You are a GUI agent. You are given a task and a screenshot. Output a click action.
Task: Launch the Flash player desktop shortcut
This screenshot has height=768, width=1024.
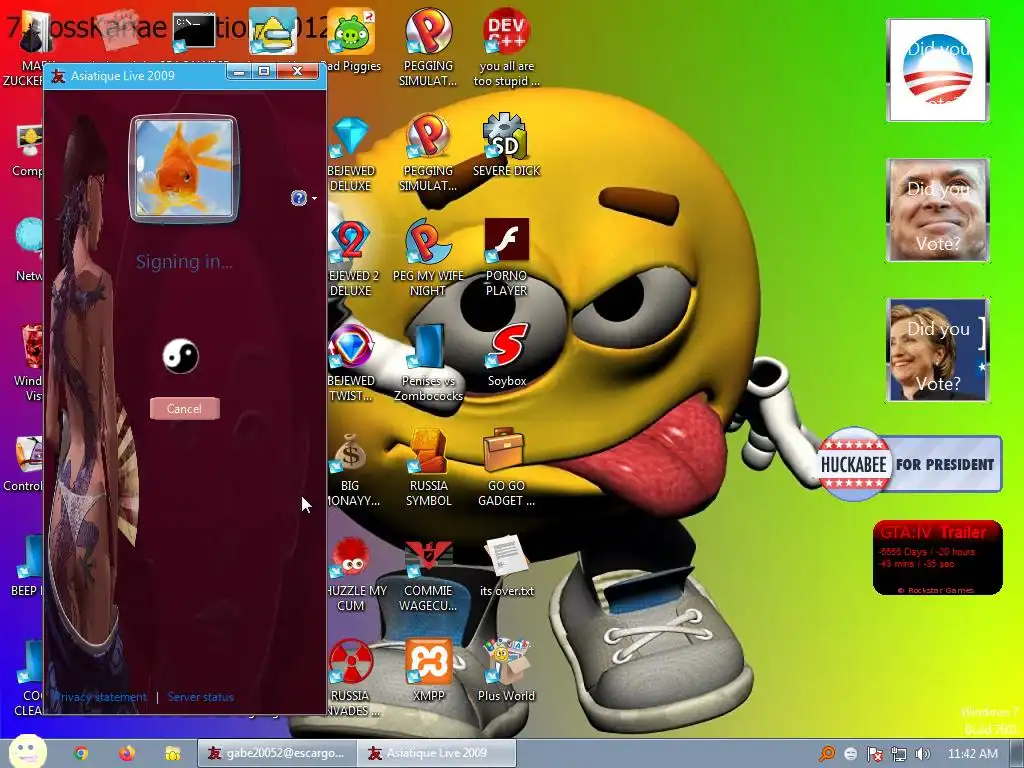click(x=506, y=257)
